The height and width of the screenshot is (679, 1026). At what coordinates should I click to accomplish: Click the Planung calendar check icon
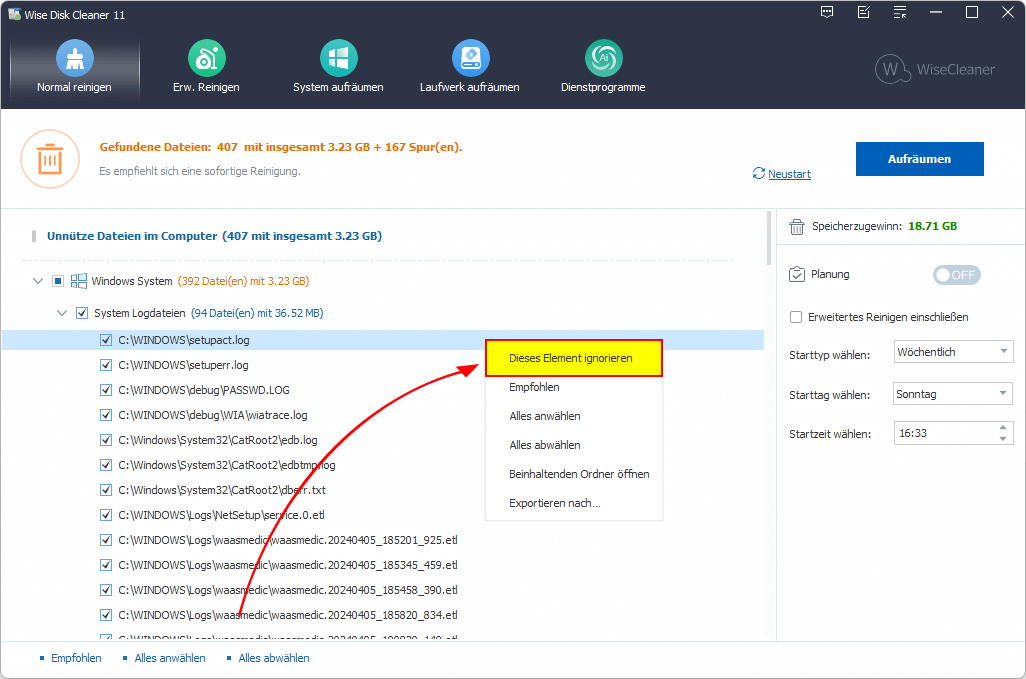pos(796,274)
